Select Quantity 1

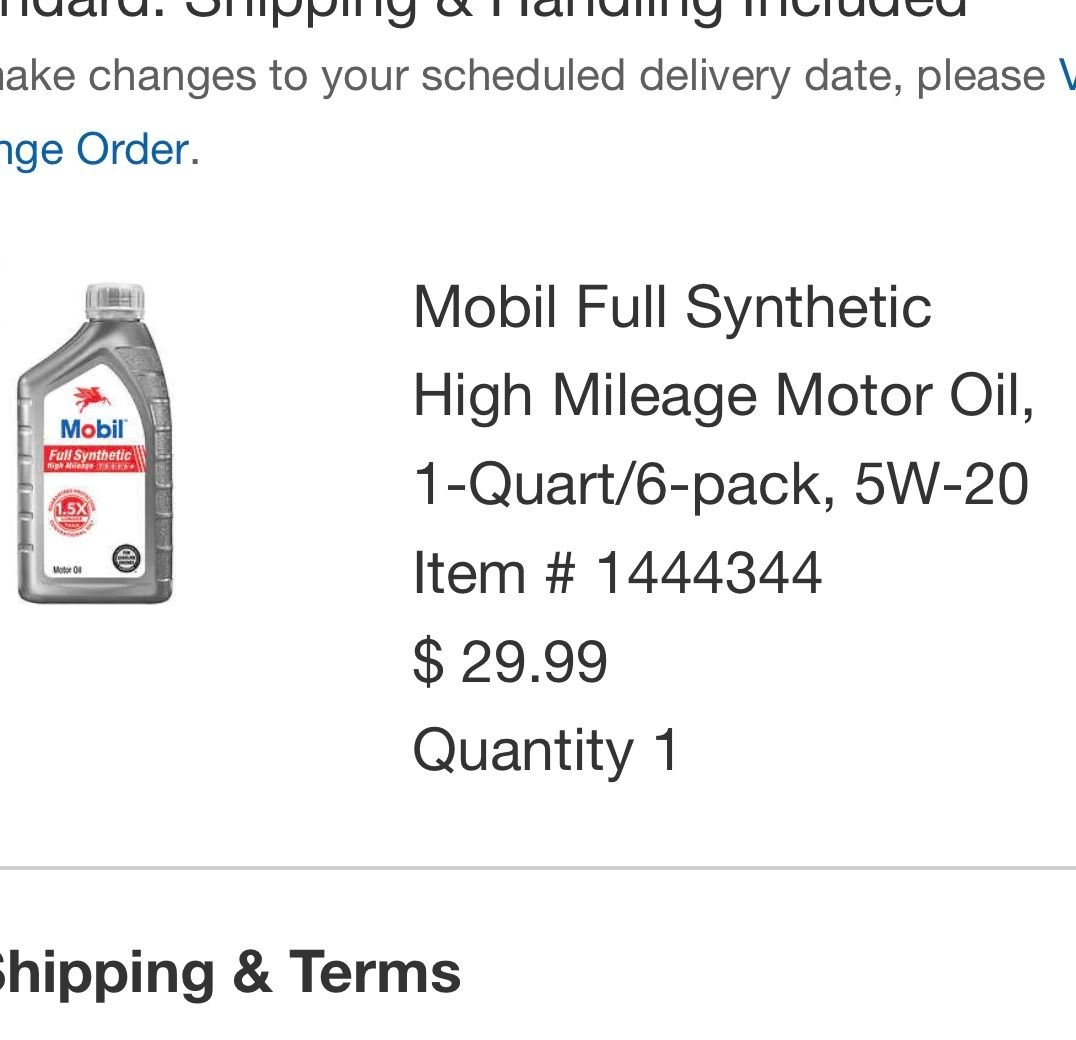click(545, 748)
